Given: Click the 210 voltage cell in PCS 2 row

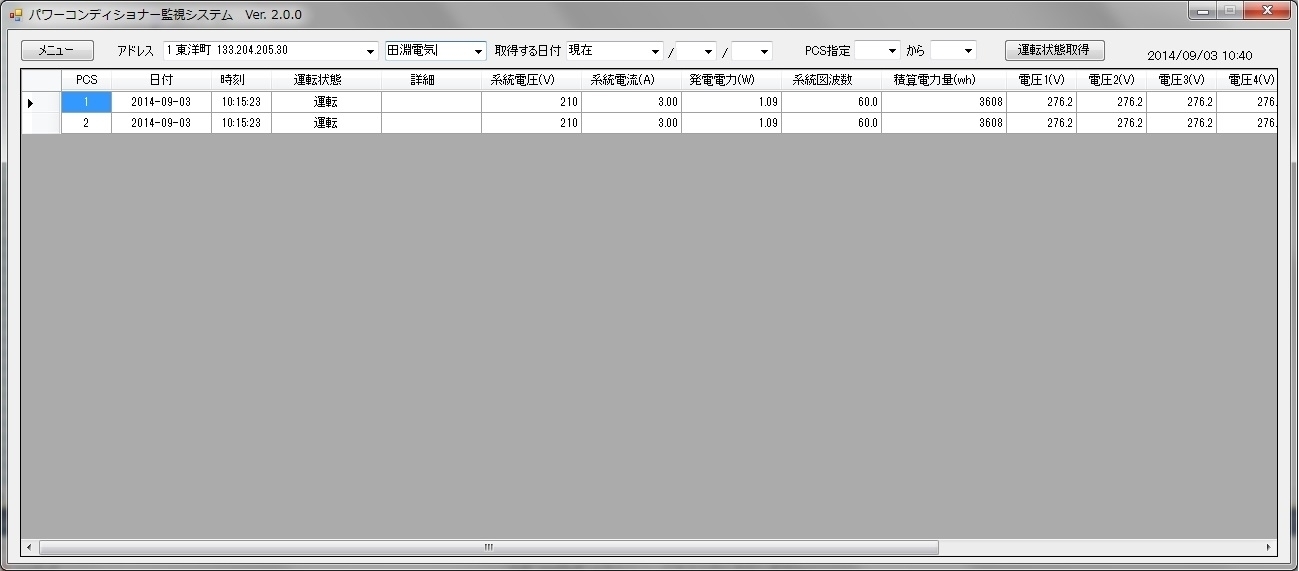Looking at the screenshot, I should (532, 123).
